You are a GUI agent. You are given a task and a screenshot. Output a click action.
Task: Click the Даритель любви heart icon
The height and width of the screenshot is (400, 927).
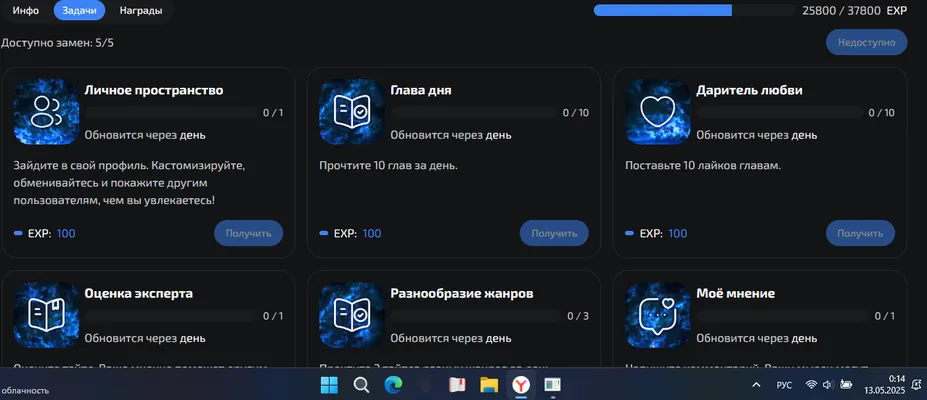658,112
